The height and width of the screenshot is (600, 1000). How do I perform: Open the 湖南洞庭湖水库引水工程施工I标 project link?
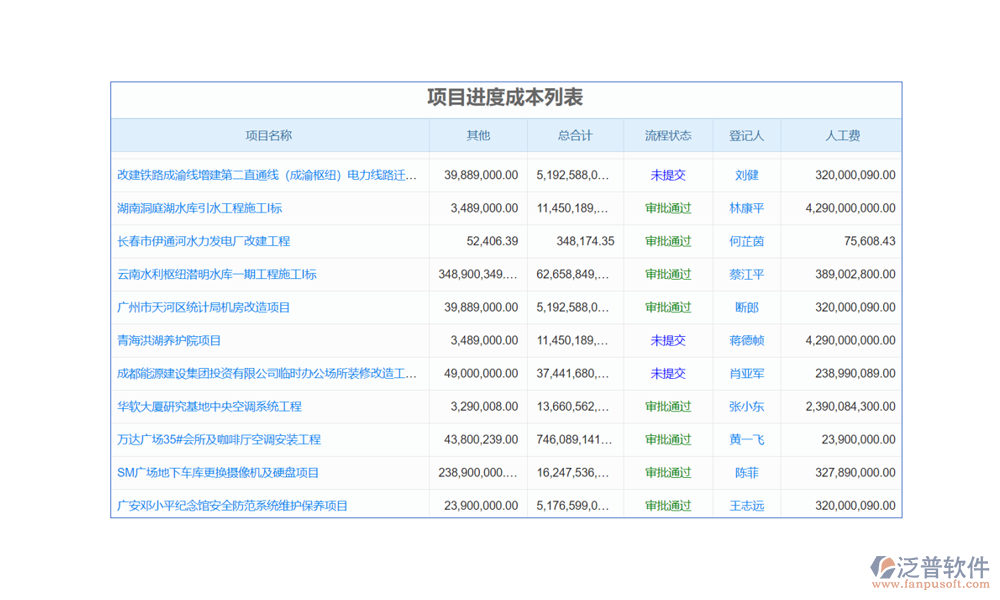pos(199,208)
